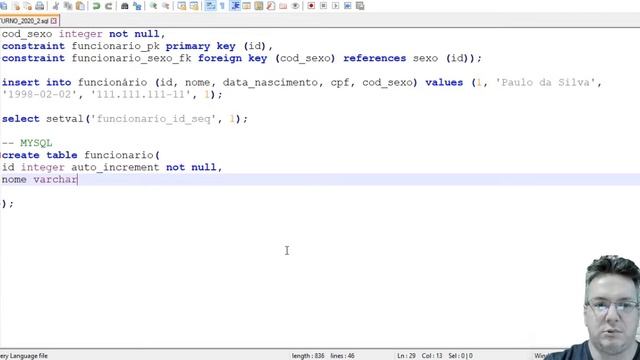
Task: Close the TURNO_2020_2.sql tab with its X
Action: pyautogui.click(x=54, y=20)
